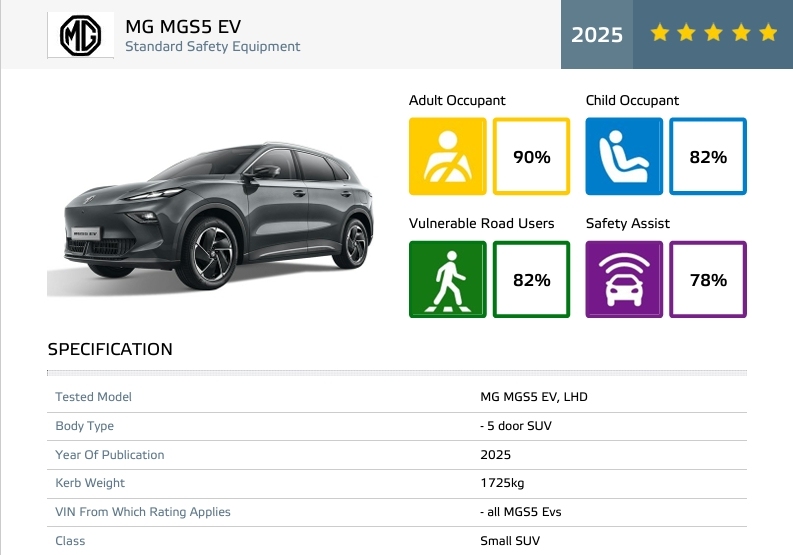Click the '- all MGS5 Evs' value
Screen dimensions: 793x555
click(x=521, y=512)
